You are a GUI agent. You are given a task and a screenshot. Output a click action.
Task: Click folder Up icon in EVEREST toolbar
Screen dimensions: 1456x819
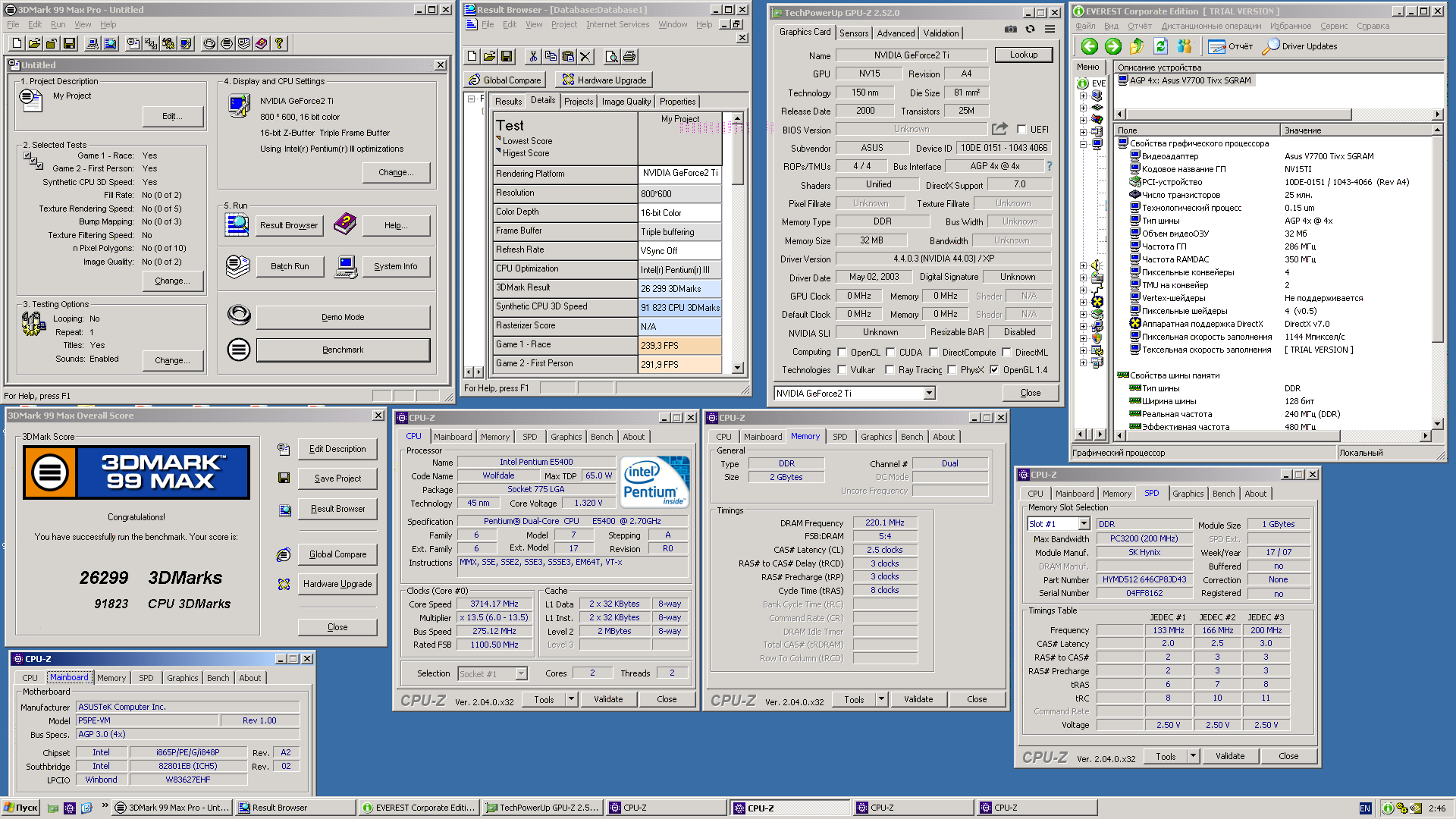click(1136, 46)
